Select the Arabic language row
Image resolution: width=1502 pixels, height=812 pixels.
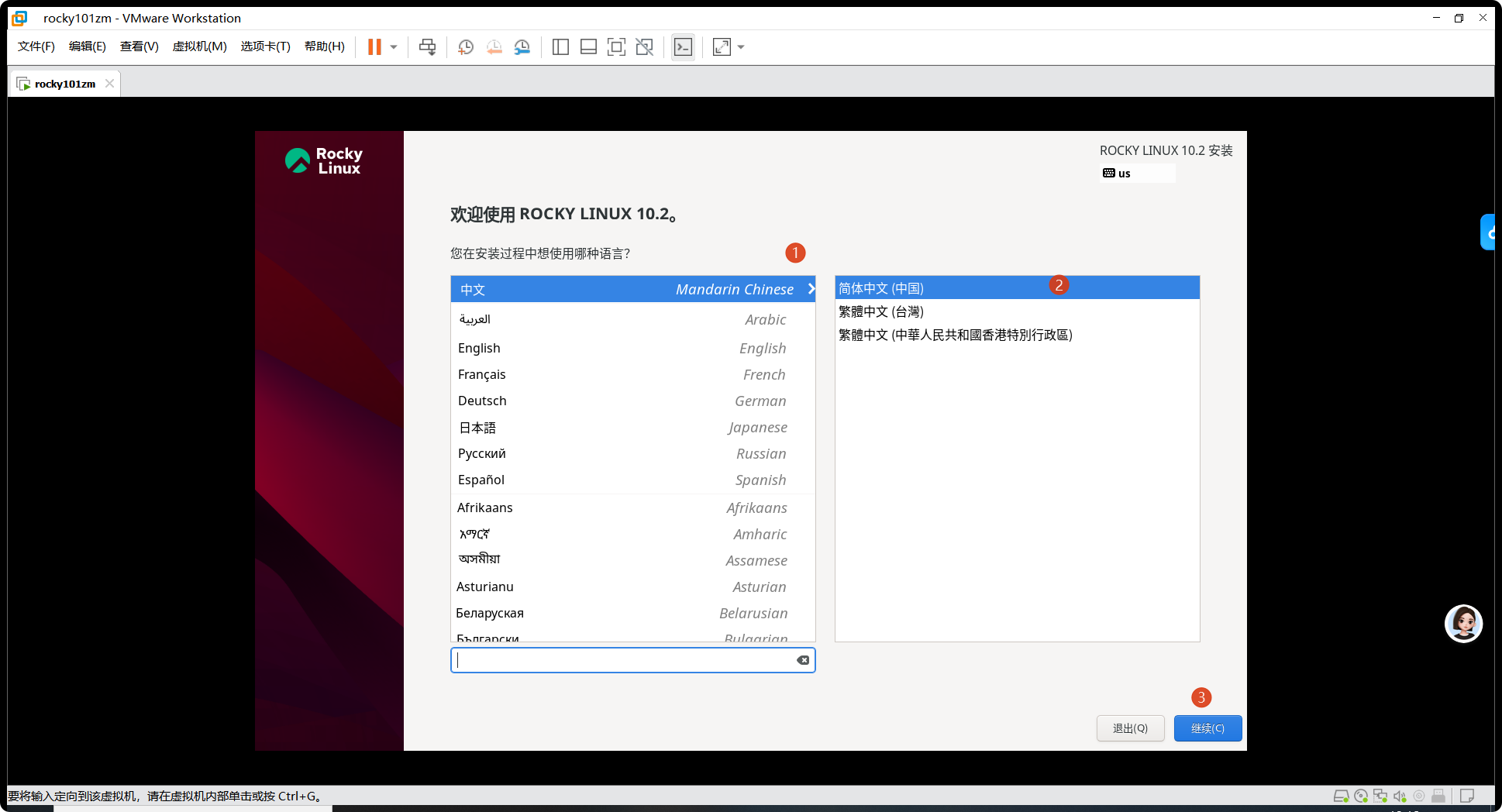coord(632,319)
